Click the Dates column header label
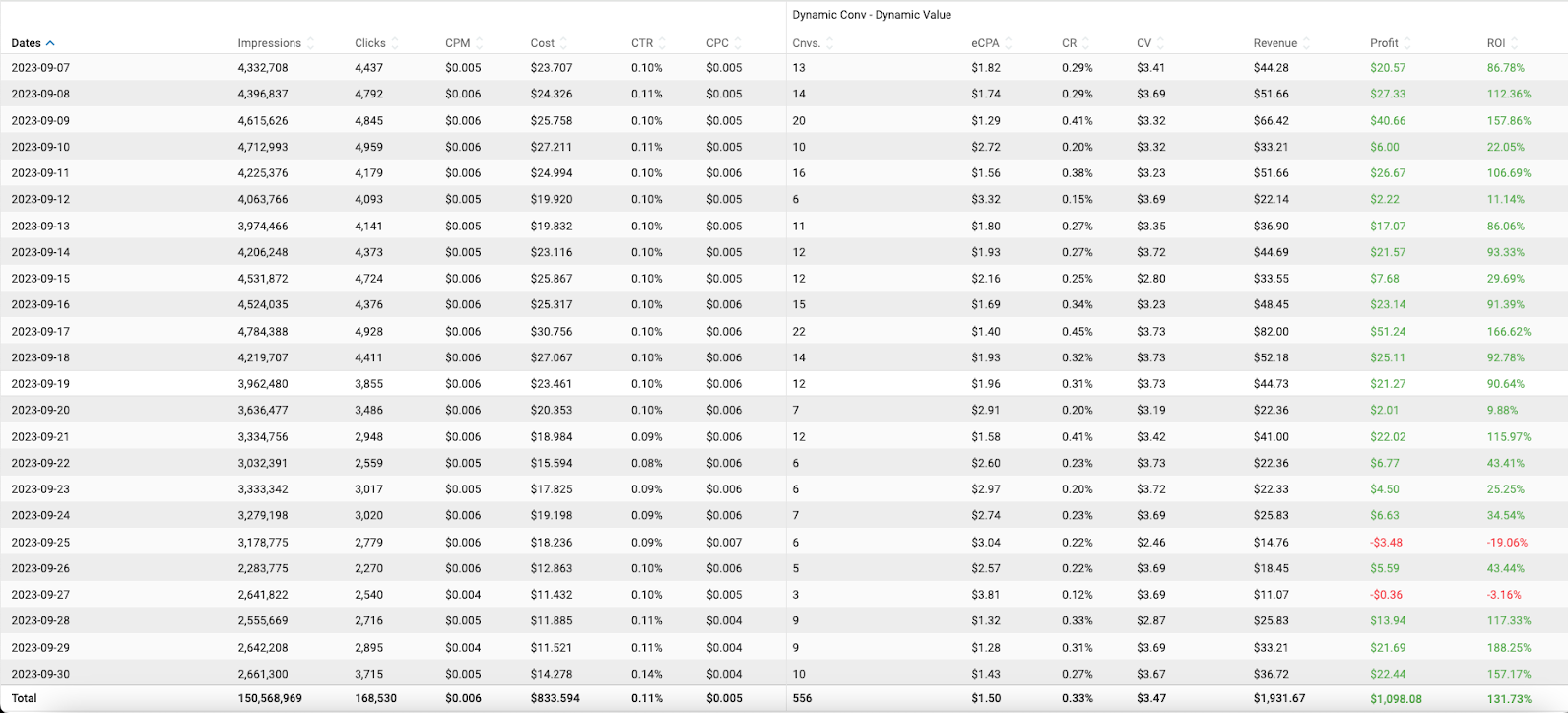The image size is (1568, 713). pos(27,43)
